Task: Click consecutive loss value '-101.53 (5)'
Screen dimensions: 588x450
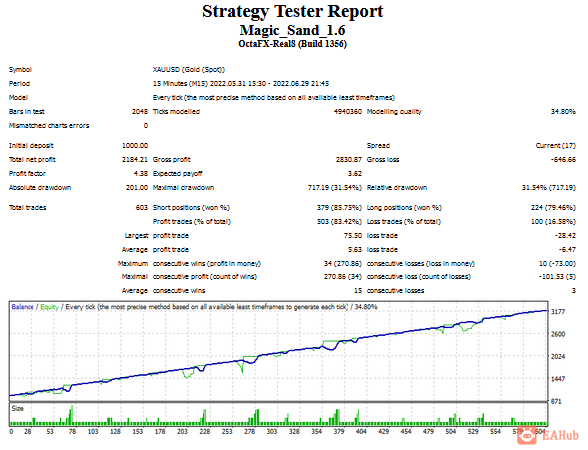Action: [557, 277]
